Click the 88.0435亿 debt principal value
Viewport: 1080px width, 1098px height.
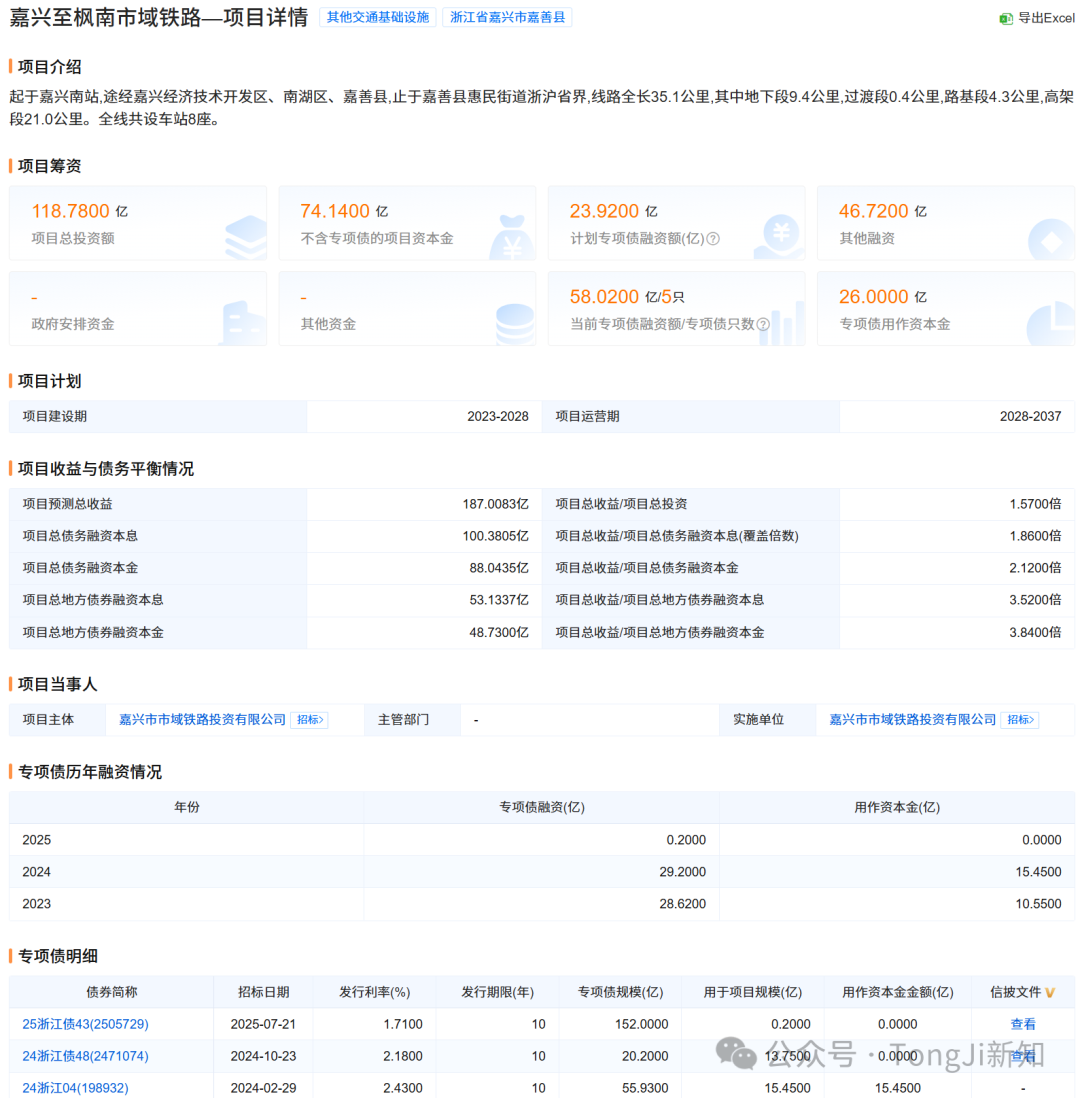499,568
